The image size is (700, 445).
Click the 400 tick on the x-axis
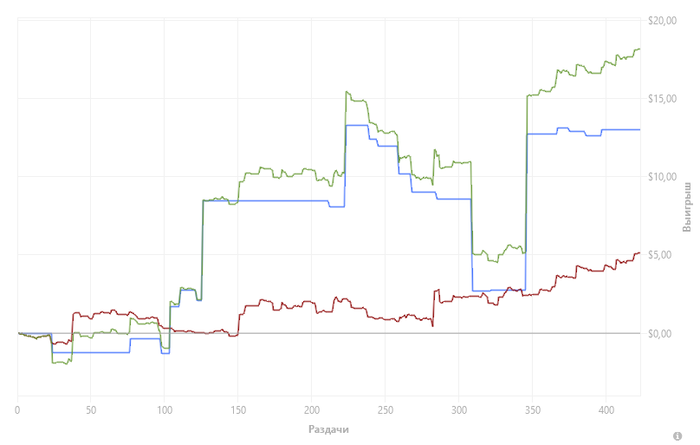point(605,410)
